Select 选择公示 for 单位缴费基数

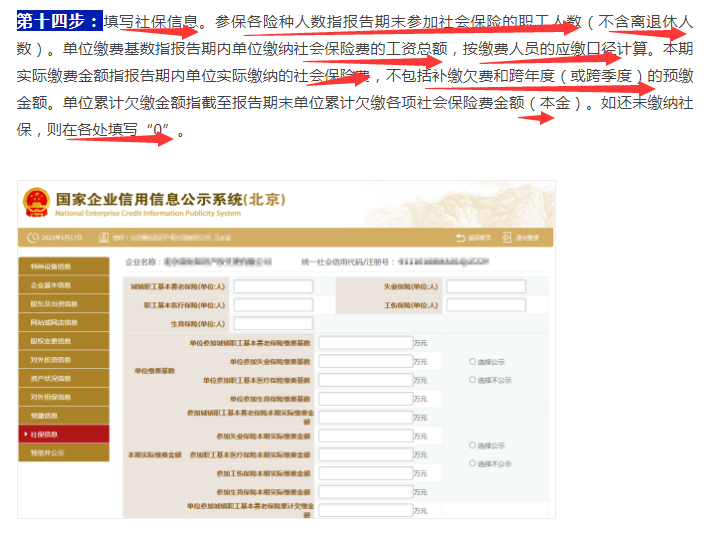point(472,362)
